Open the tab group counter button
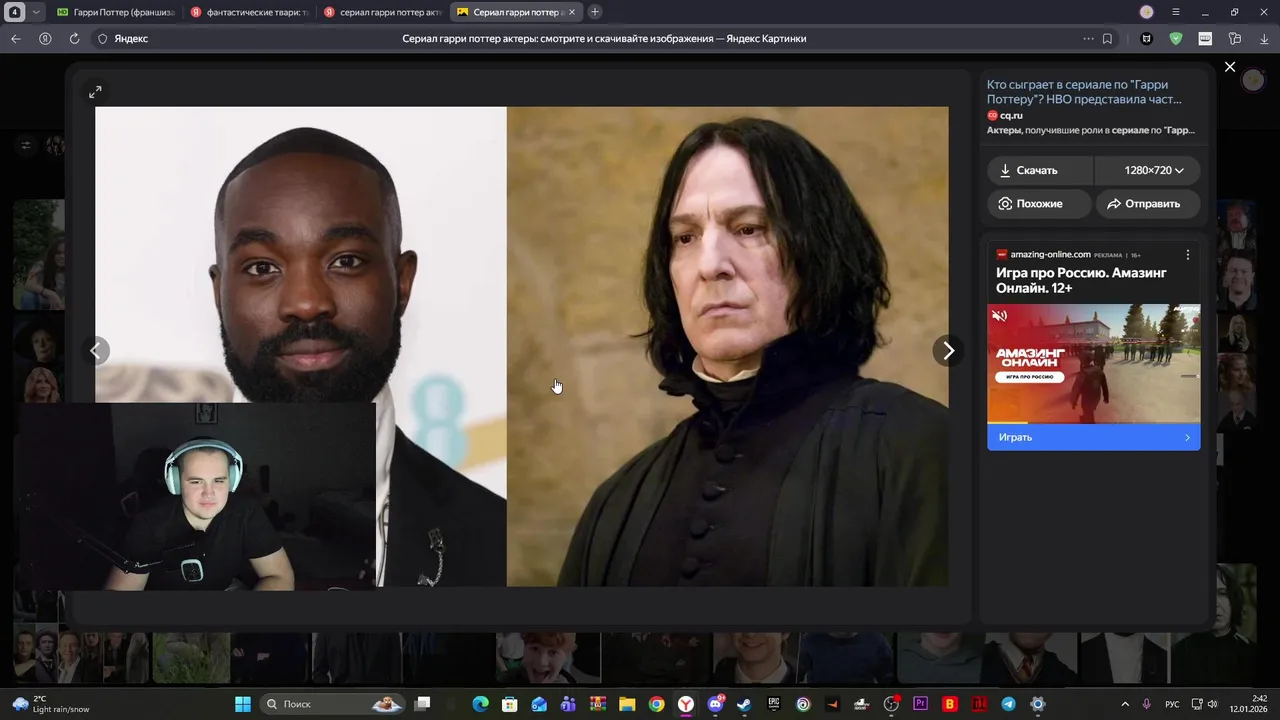The image size is (1280, 720). click(x=15, y=12)
